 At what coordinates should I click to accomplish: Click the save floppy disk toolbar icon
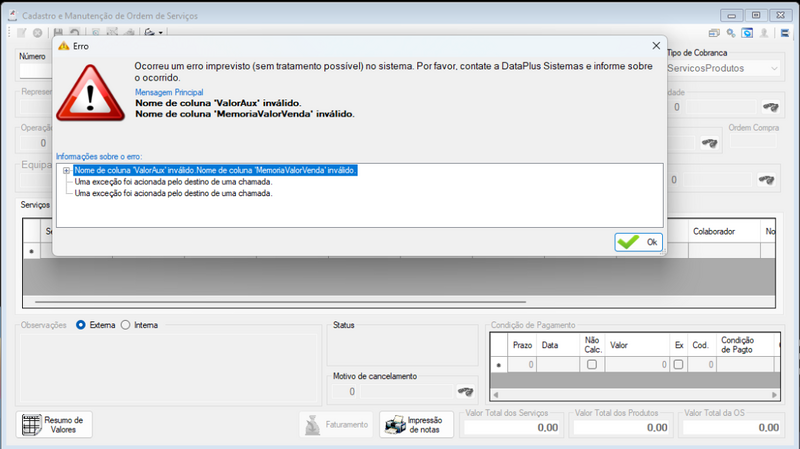pos(58,32)
